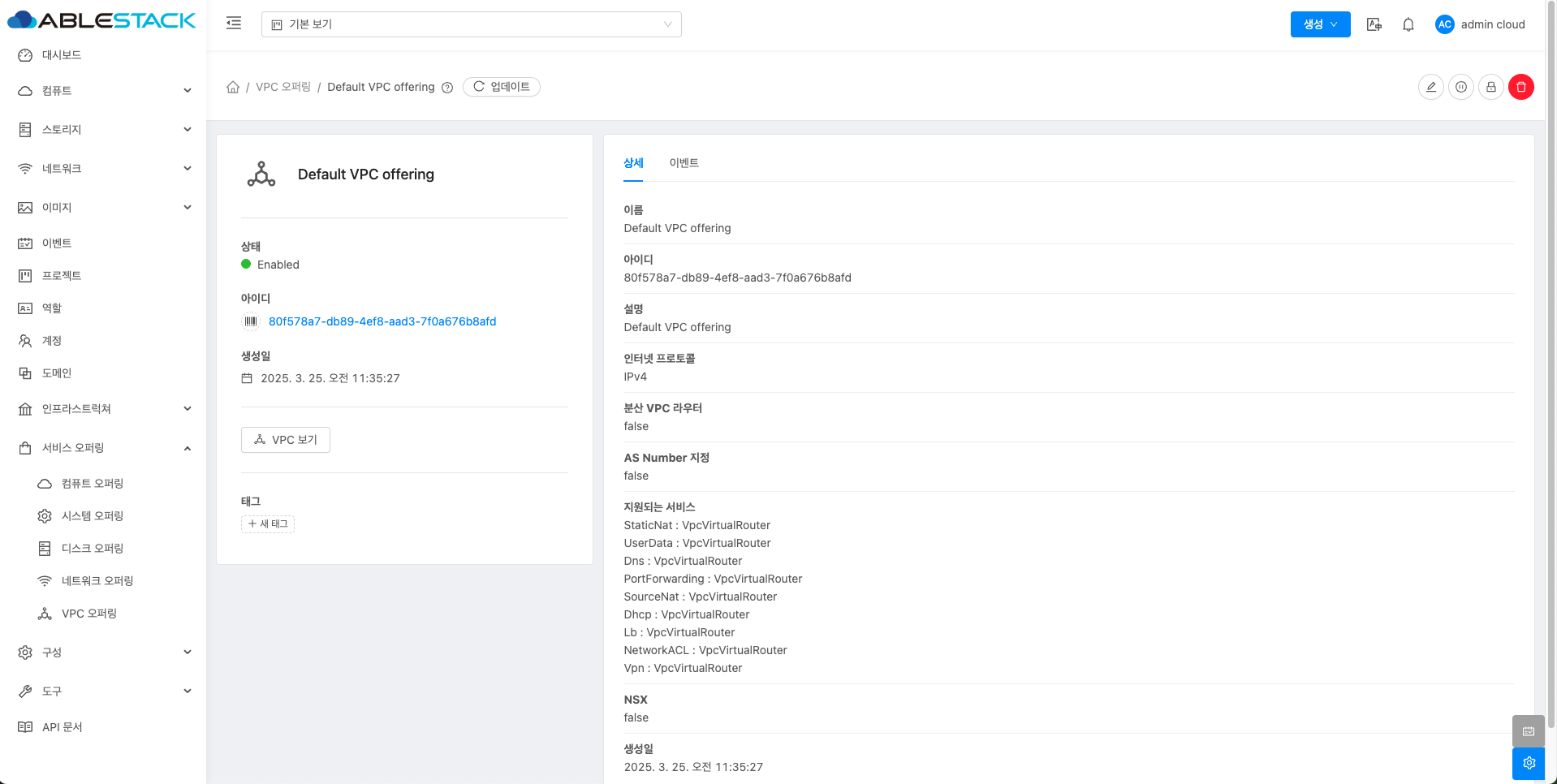This screenshot has width=1557, height=784.
Task: Click the 업데이트 refresh button
Action: tap(502, 87)
